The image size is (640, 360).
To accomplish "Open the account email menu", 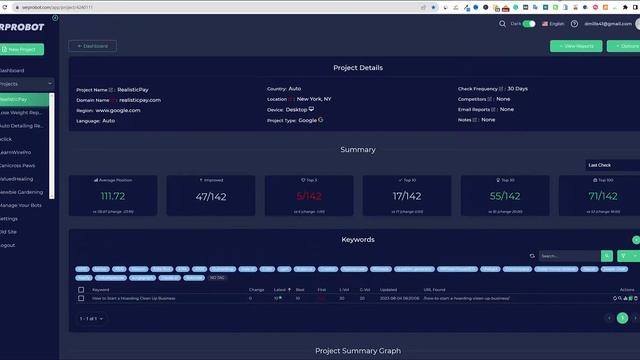I will tap(608, 24).
